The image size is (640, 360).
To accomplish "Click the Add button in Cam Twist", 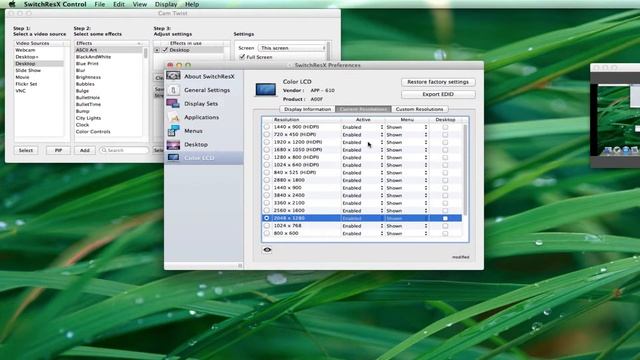I will point(84,150).
